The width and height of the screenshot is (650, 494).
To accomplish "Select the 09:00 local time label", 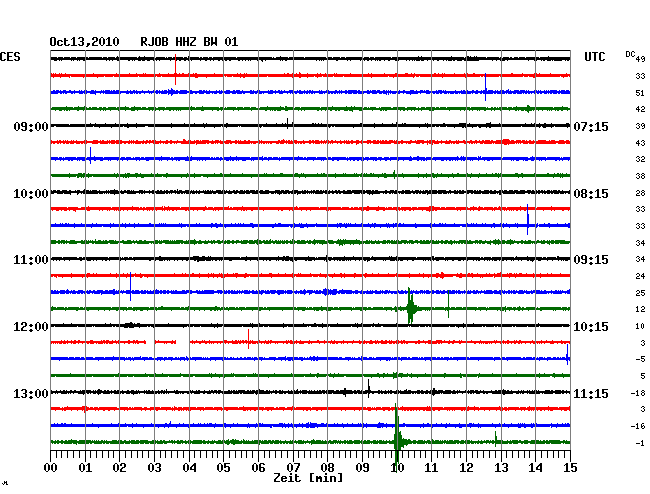I will (31, 126).
